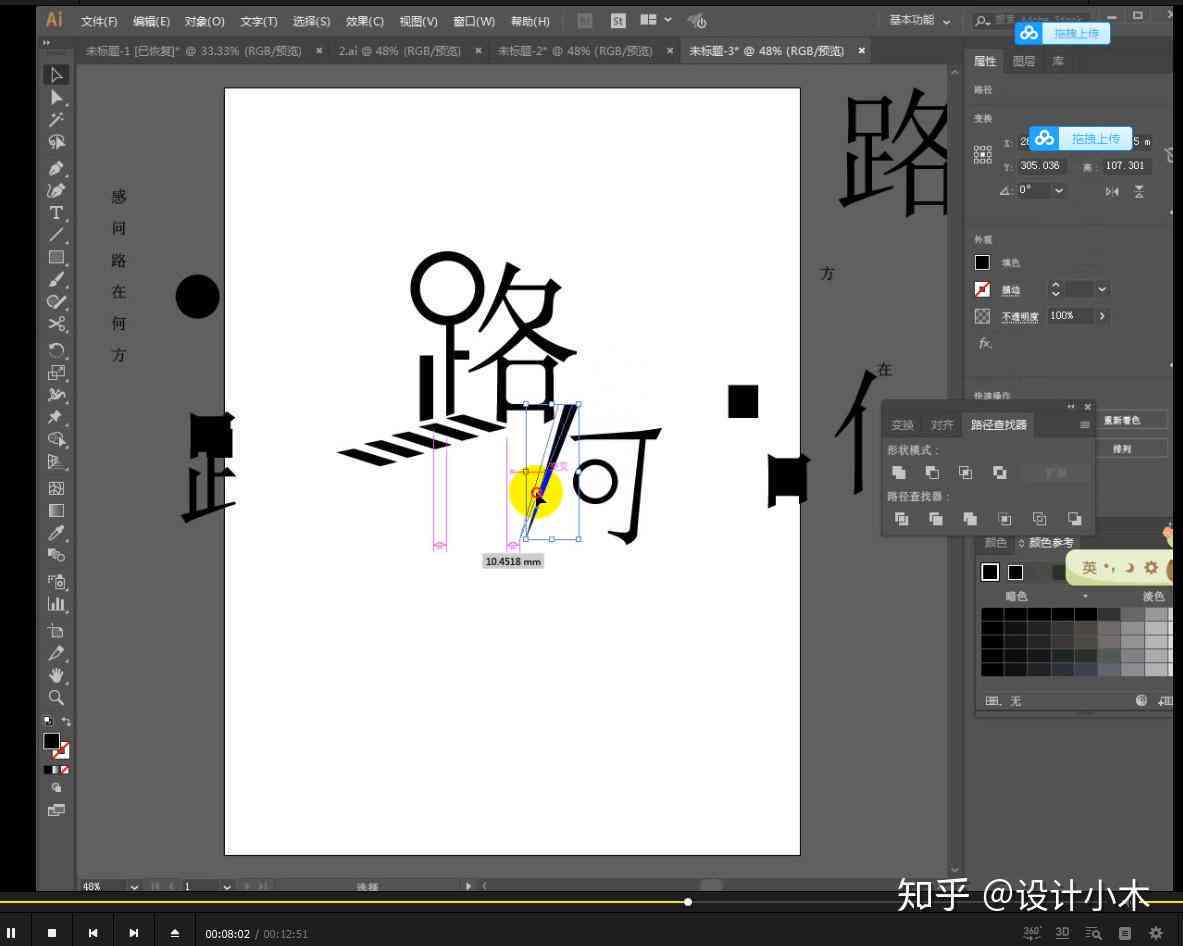Select the Pen tool
1183x946 pixels.
click(x=56, y=168)
